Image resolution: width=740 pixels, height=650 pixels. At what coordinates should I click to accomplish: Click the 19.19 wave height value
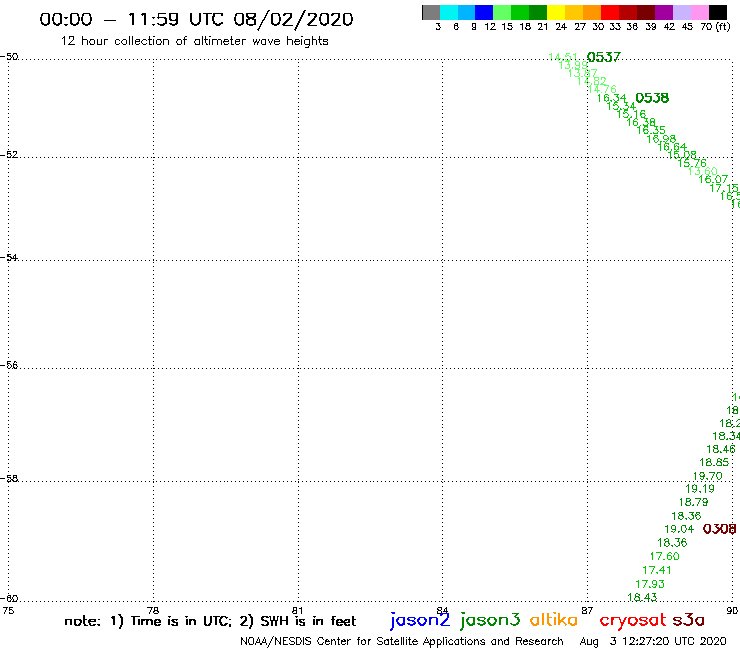coord(700,489)
